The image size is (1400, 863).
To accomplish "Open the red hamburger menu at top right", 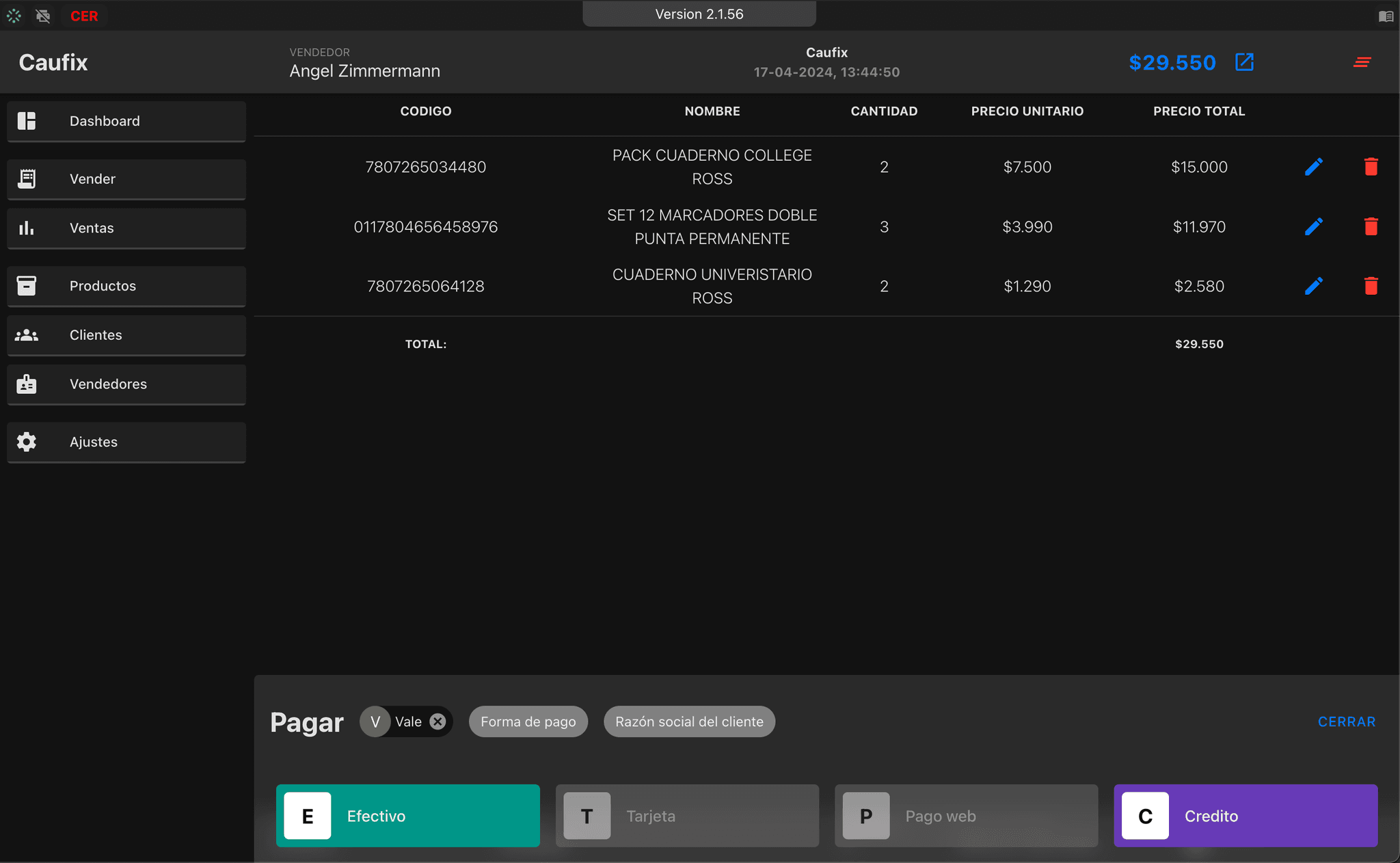I will point(1361,62).
